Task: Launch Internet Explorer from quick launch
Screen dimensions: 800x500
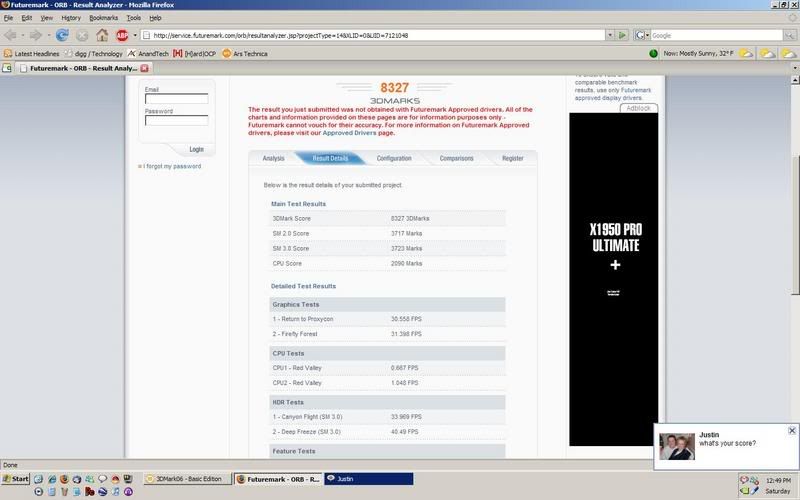Action: pos(52,479)
